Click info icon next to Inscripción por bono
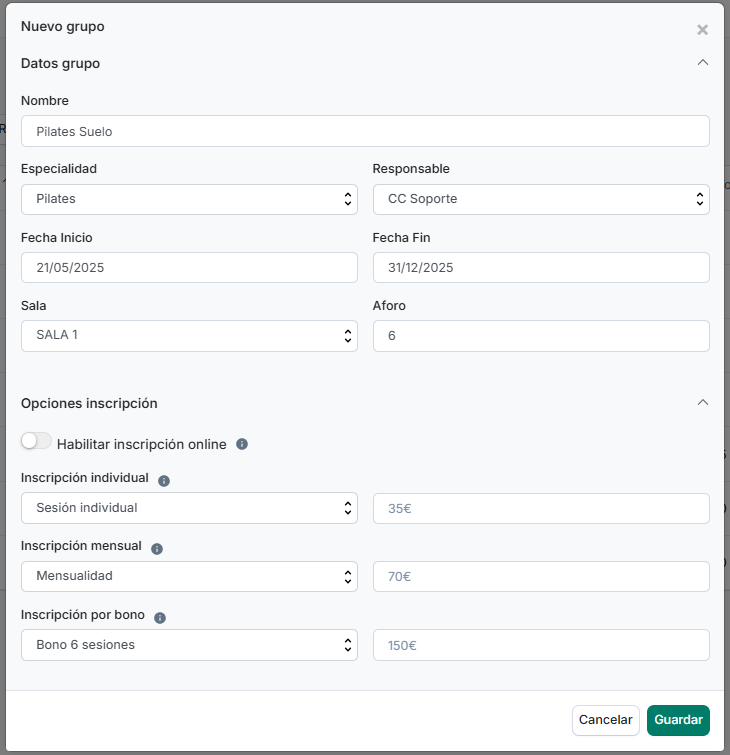Screen dimensions: 730x755 [160, 618]
